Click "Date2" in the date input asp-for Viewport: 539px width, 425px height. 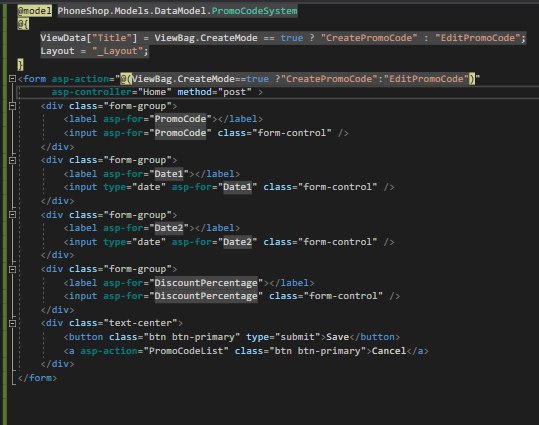(238, 242)
